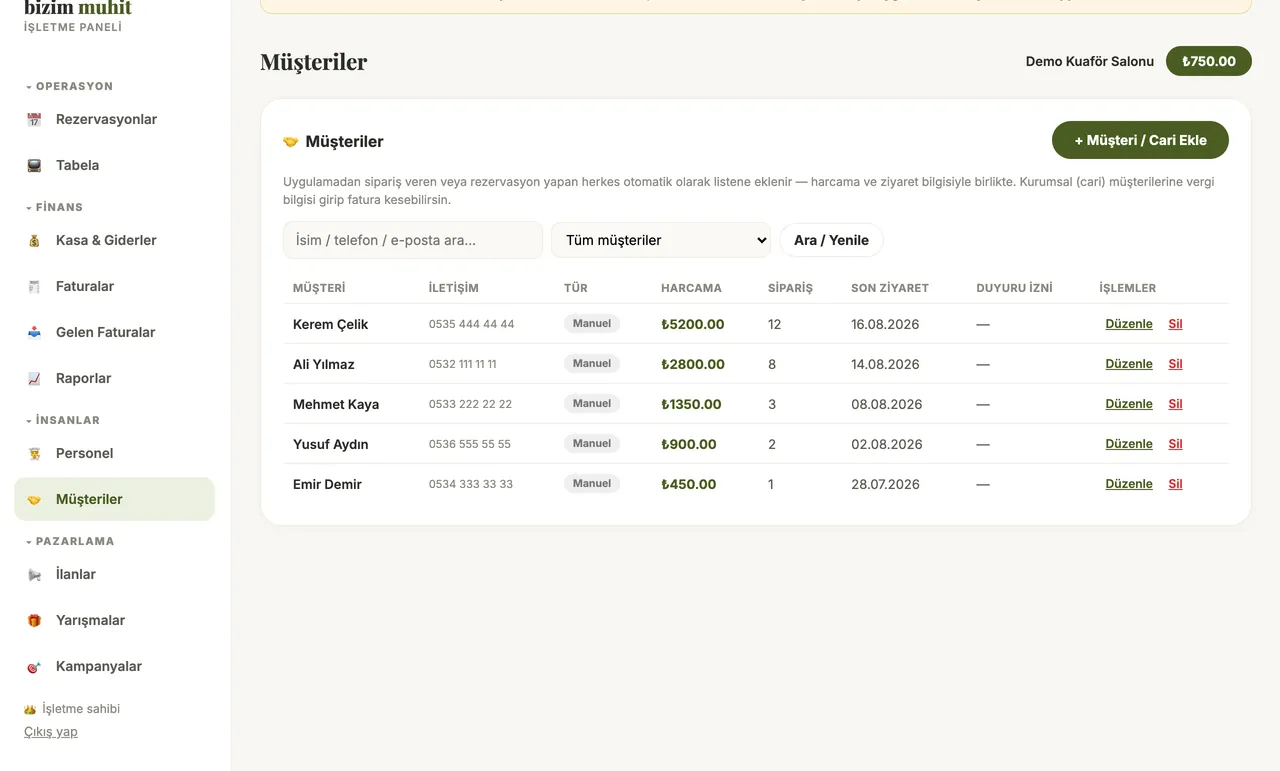Collapse the OPERASYON sidebar section

click(69, 86)
